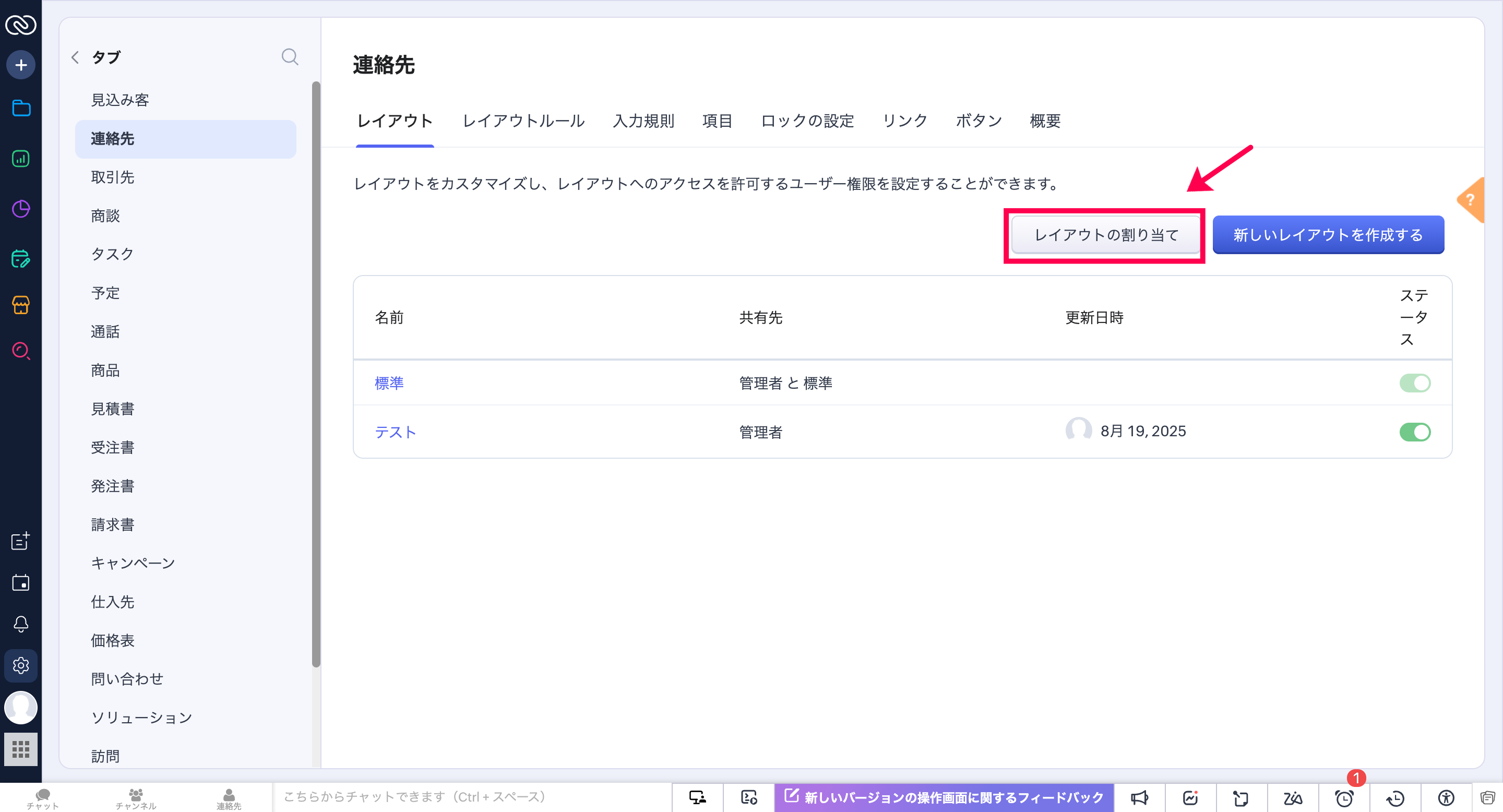The width and height of the screenshot is (1503, 812).
Task: Go back using chevron beside タブ
Action: pyautogui.click(x=75, y=57)
